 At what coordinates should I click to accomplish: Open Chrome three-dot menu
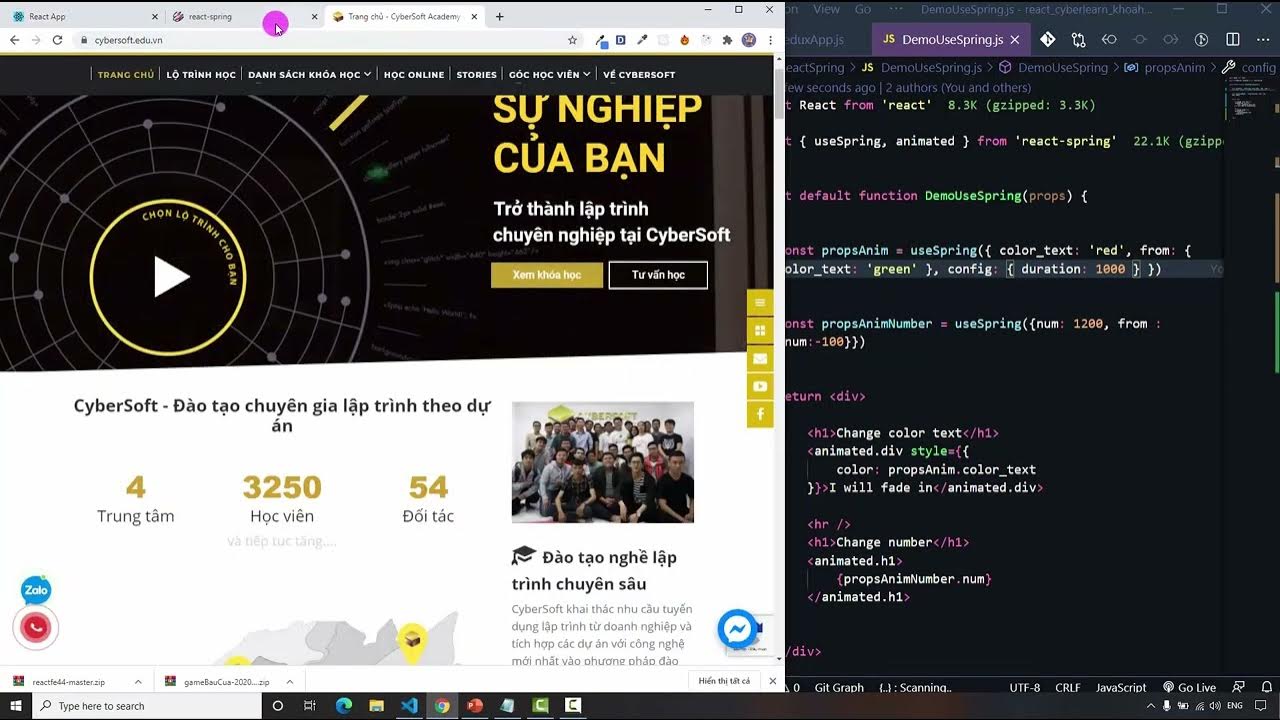[x=769, y=40]
